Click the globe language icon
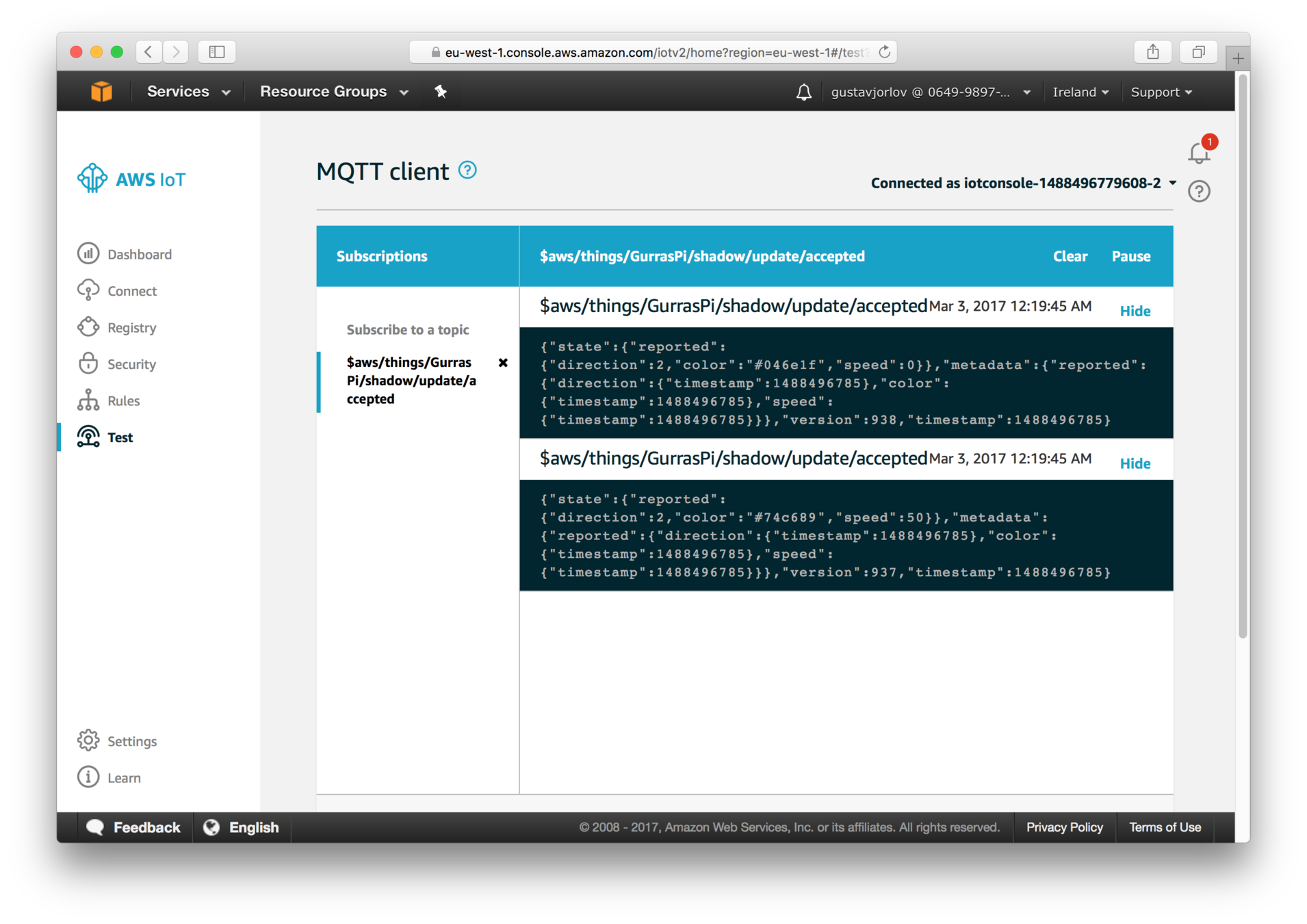Viewport: 1307px width, 924px height. pos(211,827)
